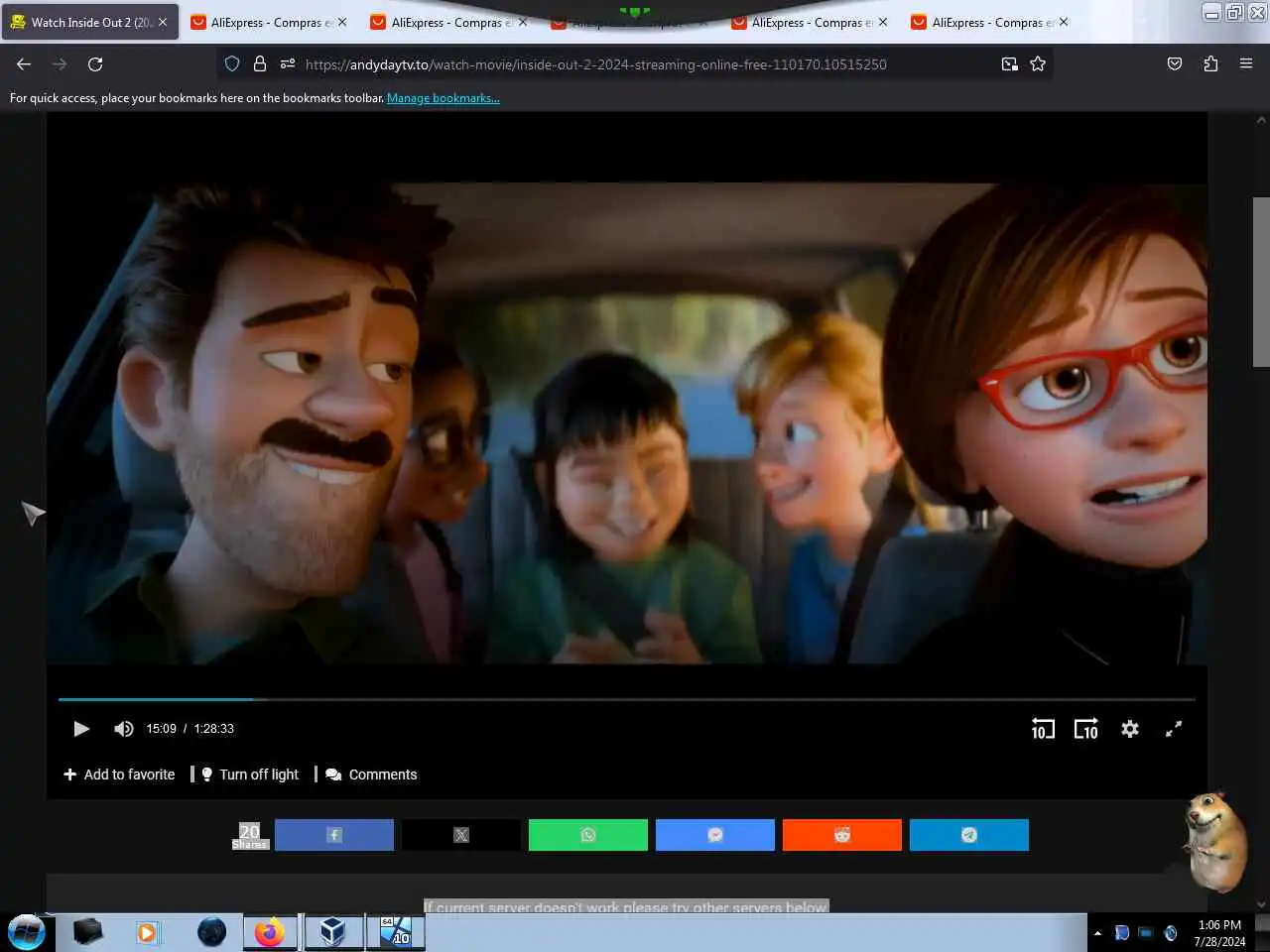Open the Extensions puzzle menu

pos(1210,63)
